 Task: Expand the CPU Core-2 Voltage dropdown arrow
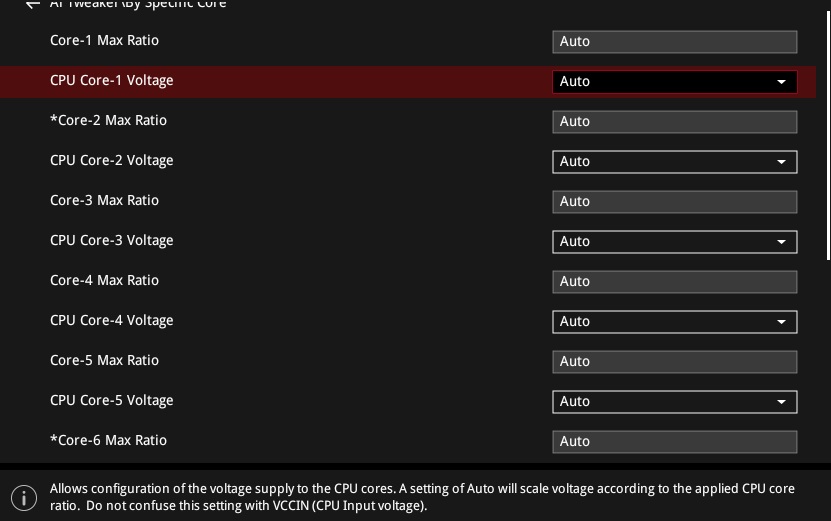[781, 162]
